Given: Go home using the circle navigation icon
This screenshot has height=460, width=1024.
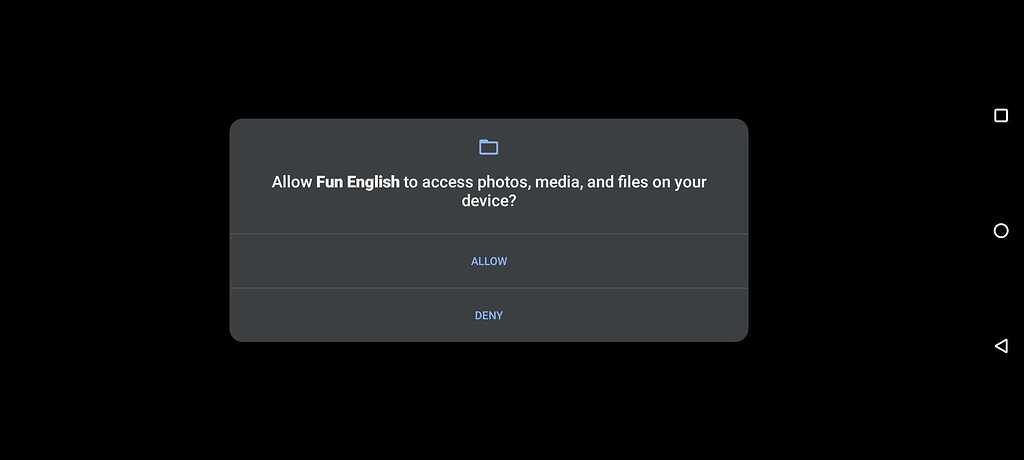Looking at the screenshot, I should tap(1000, 231).
